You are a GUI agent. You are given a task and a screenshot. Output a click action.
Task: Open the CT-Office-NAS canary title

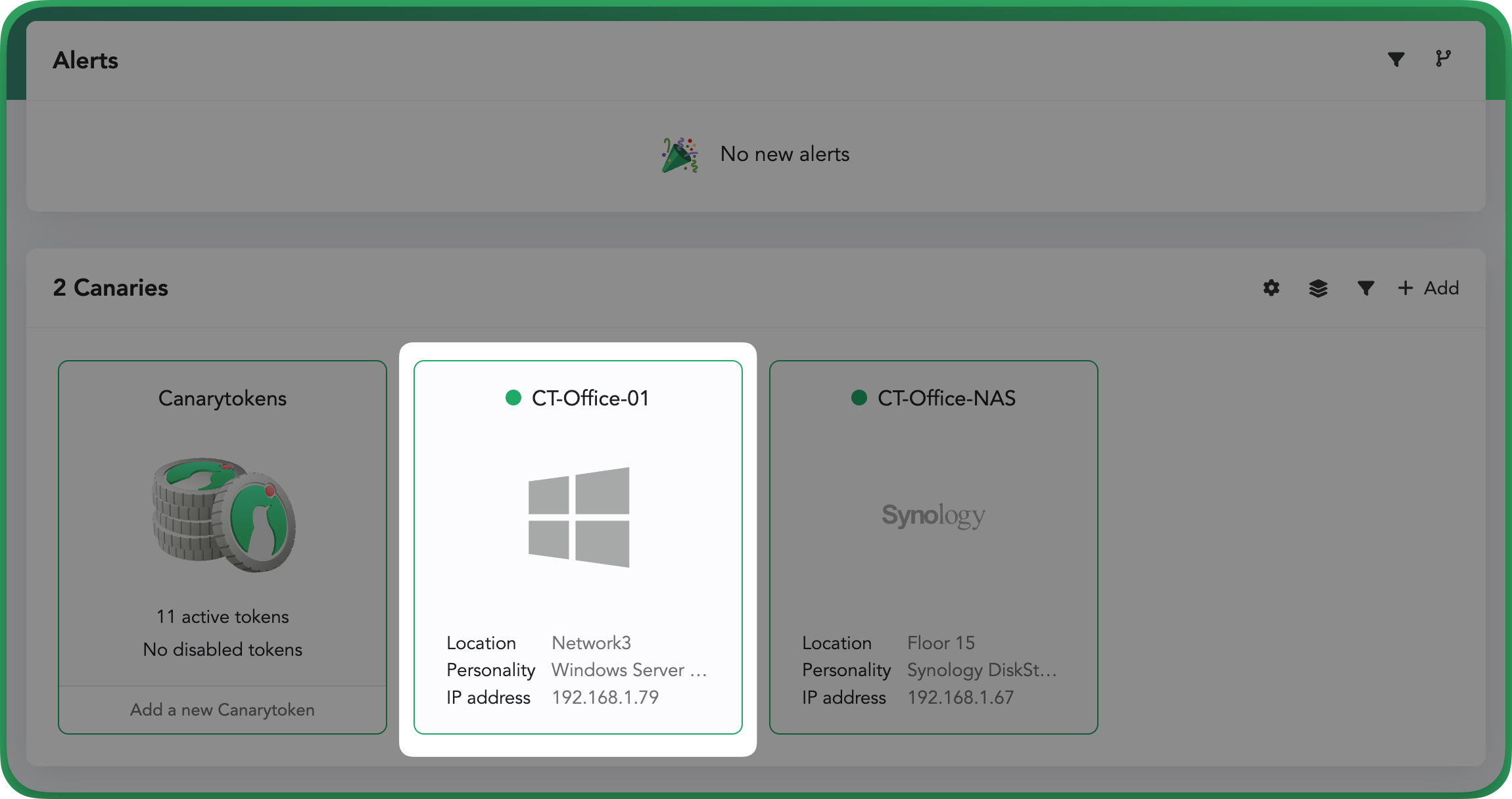point(946,398)
